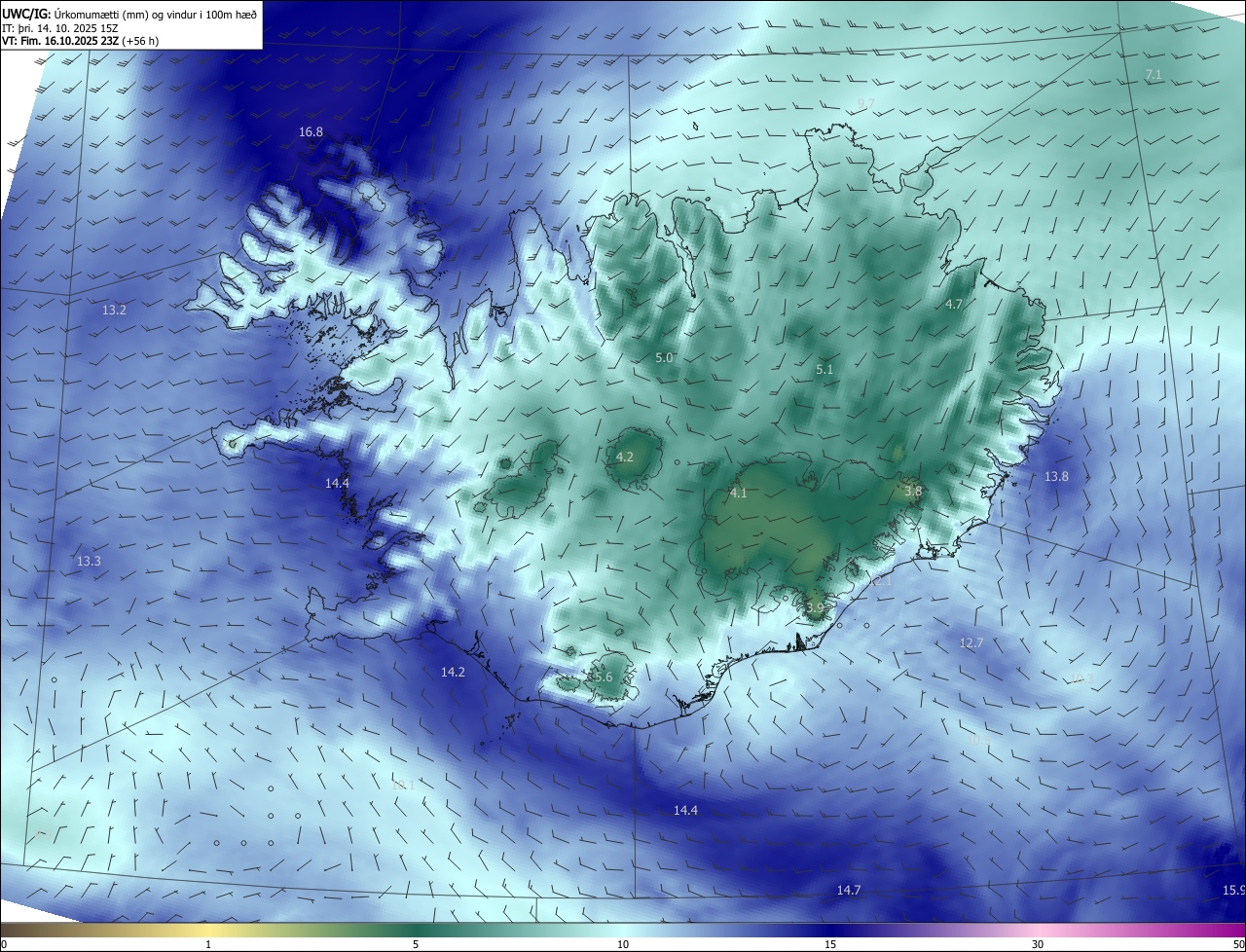This screenshot has width=1246, height=952.
Task: Click the 4.2 value on Hofsjökull glacier
Action: 625,457
